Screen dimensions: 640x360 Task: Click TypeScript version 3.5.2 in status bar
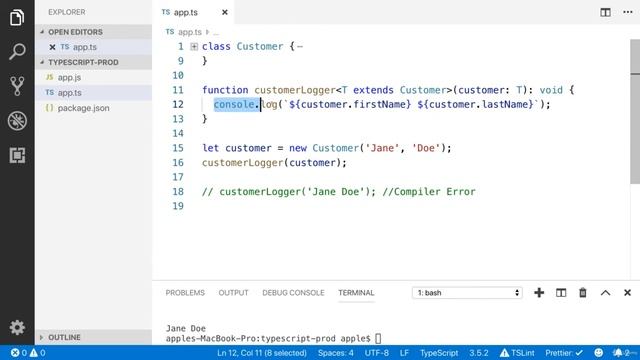[x=478, y=353]
